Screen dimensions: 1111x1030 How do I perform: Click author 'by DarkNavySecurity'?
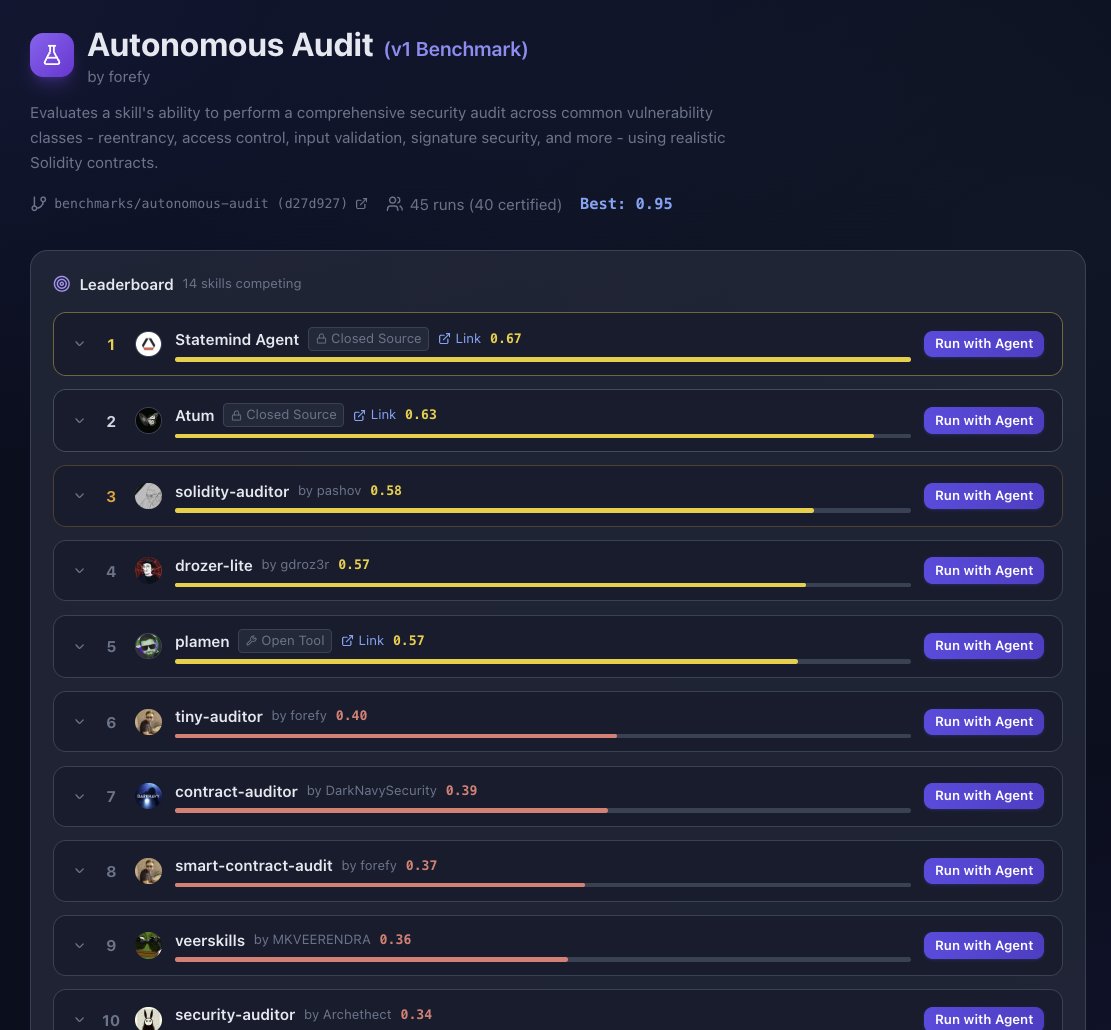pos(371,791)
